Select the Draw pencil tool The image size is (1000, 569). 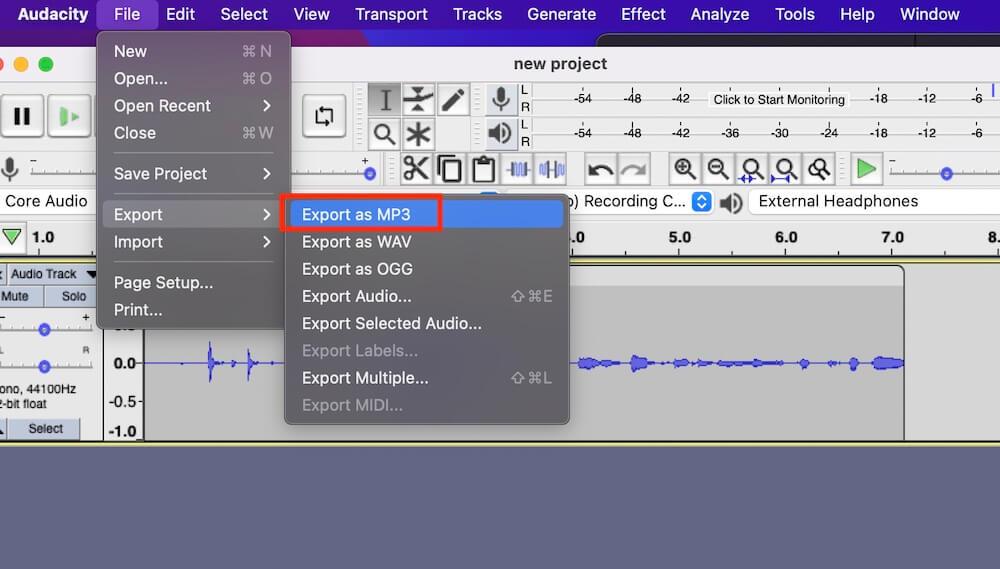pos(452,100)
